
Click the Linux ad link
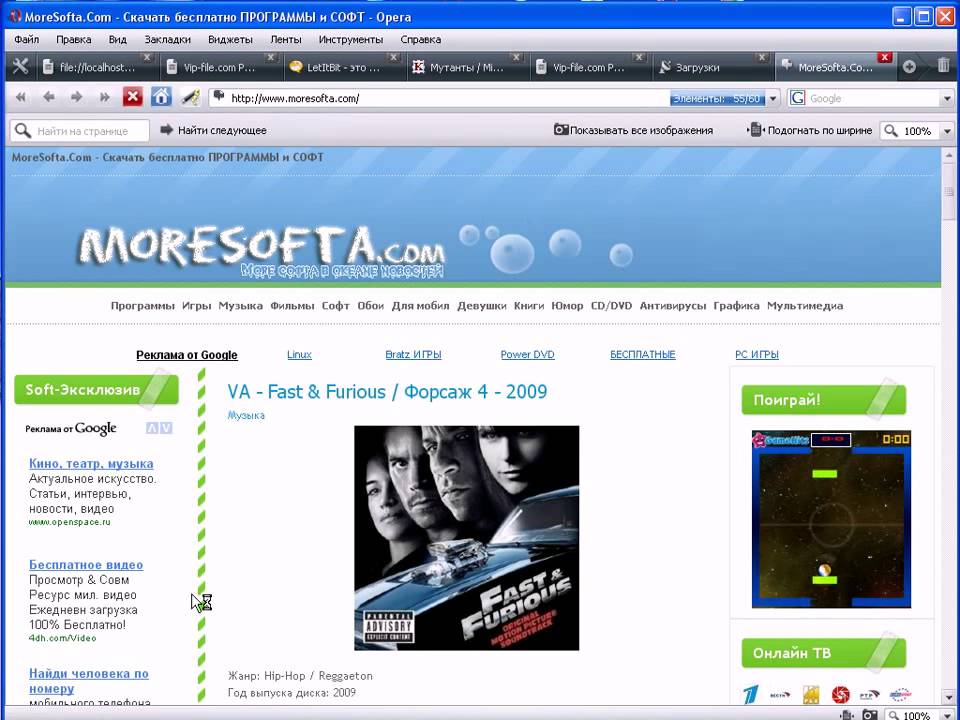(299, 354)
